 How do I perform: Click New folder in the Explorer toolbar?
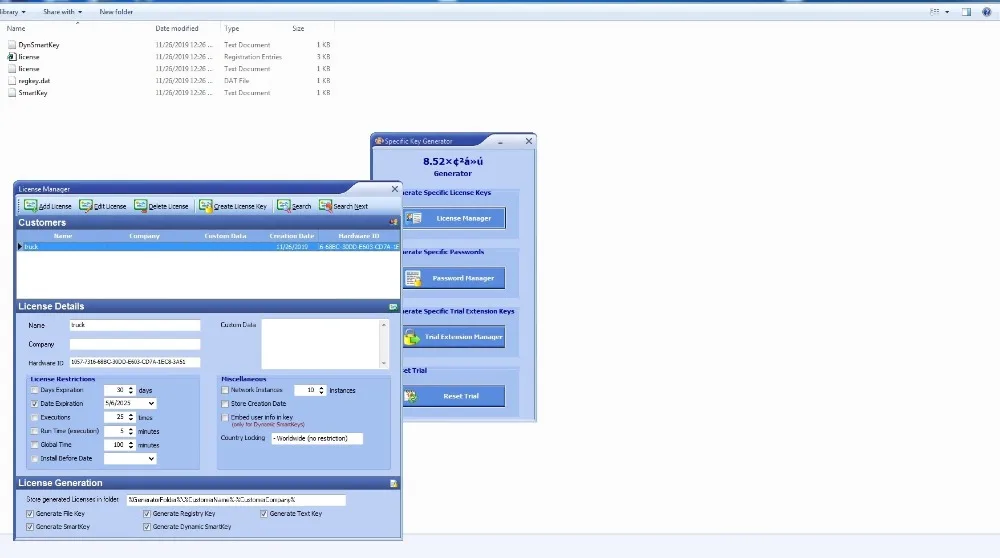[116, 11]
